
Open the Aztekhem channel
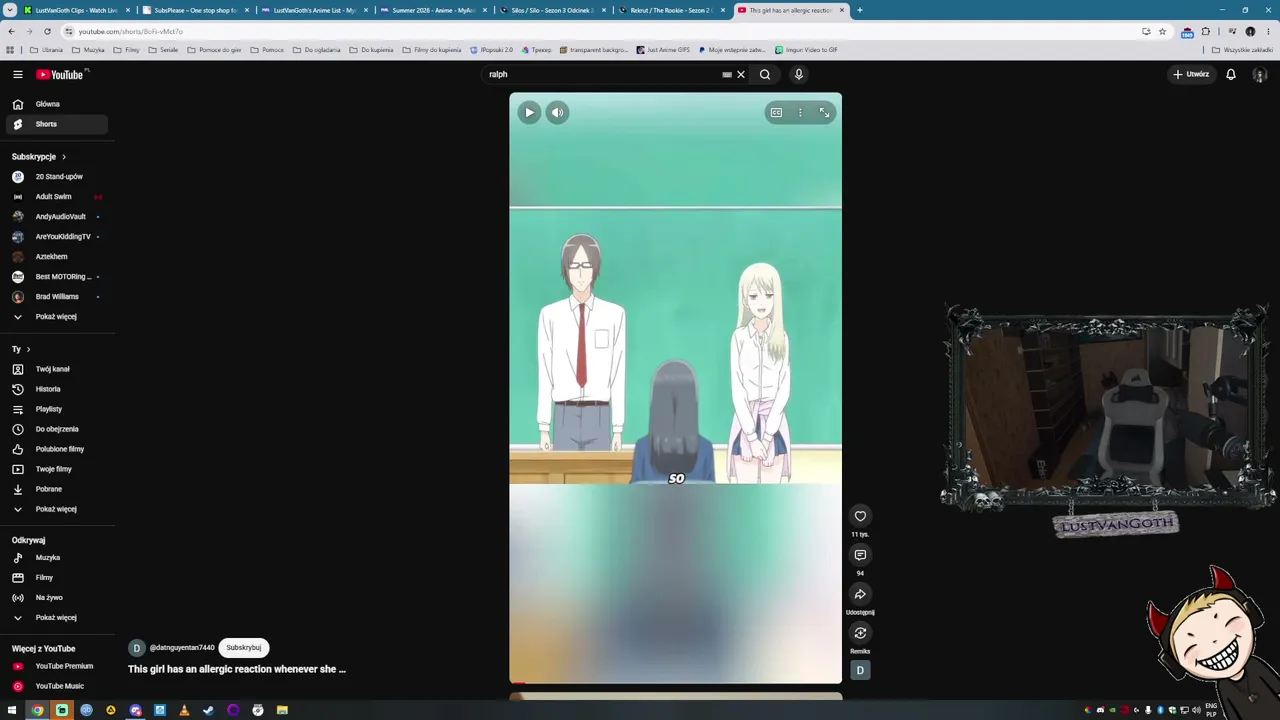click(57, 257)
